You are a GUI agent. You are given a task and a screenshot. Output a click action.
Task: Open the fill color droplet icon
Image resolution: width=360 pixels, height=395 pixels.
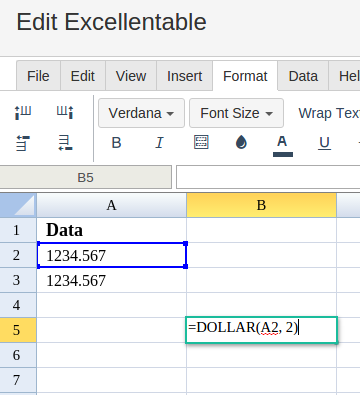[x=241, y=142]
